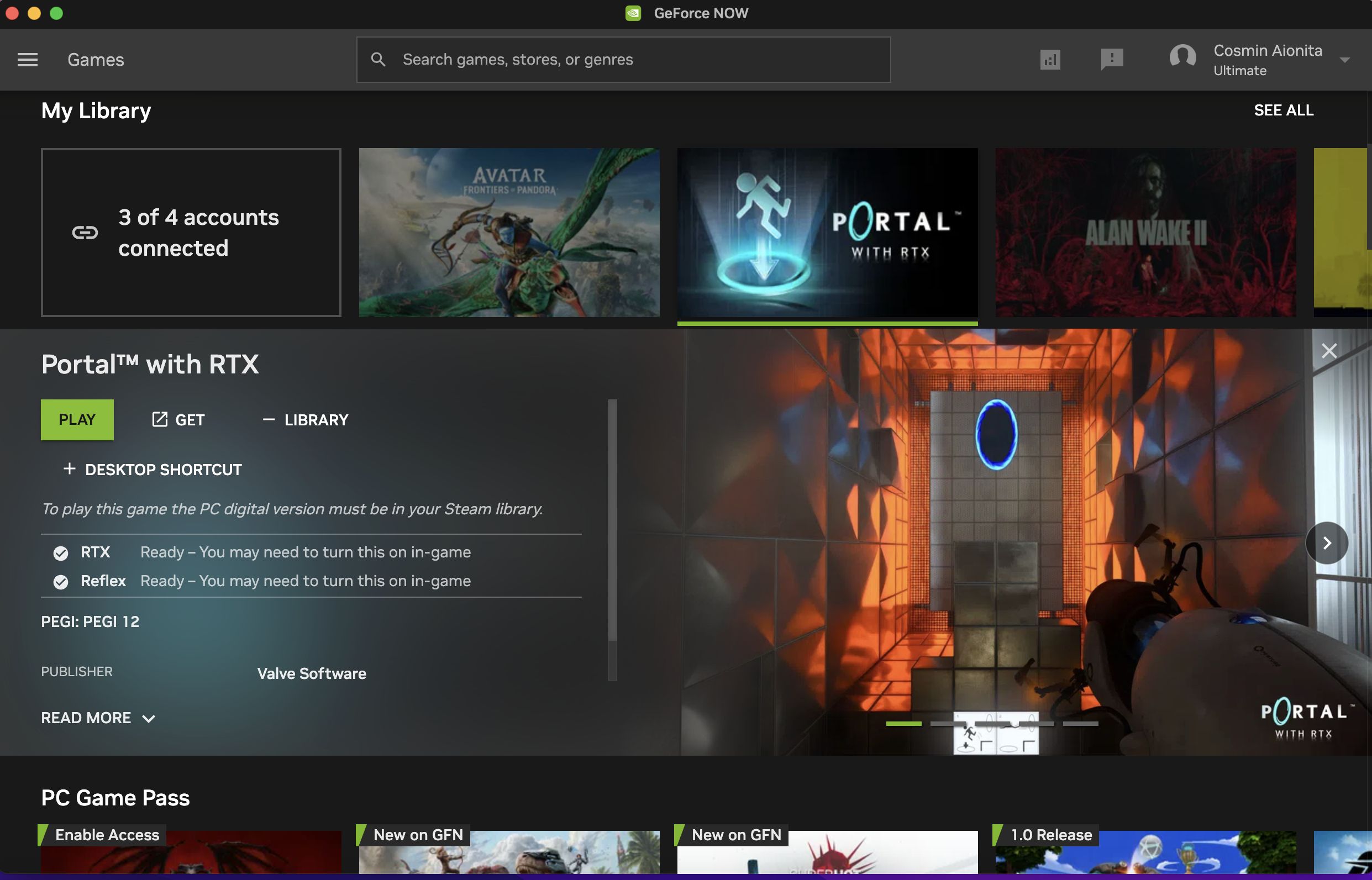Click the minus icon beside LIBRARY
Screen dimensions: 1372x880
268,419
